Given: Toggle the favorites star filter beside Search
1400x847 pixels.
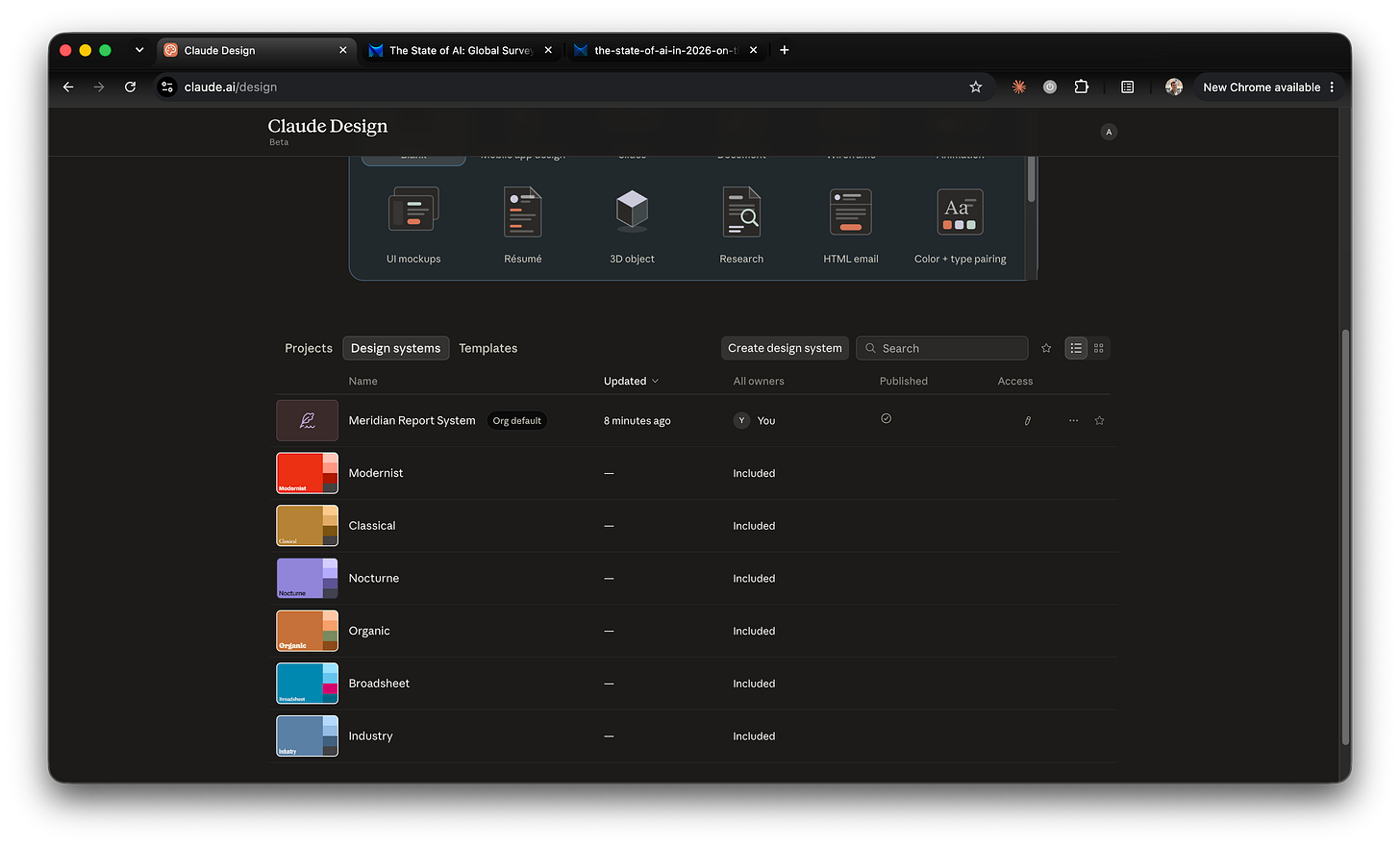Looking at the screenshot, I should 1046,348.
